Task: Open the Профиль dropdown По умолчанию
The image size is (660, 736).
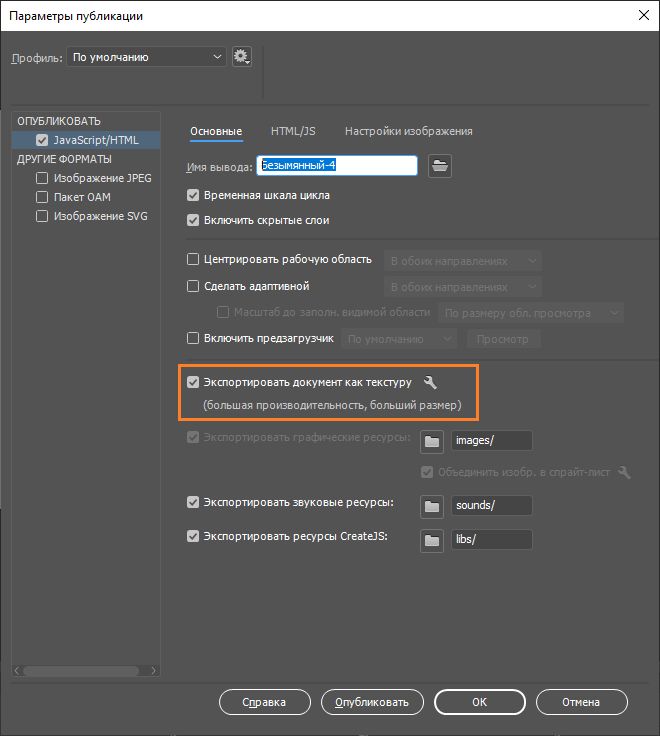Action: pyautogui.click(x=146, y=57)
